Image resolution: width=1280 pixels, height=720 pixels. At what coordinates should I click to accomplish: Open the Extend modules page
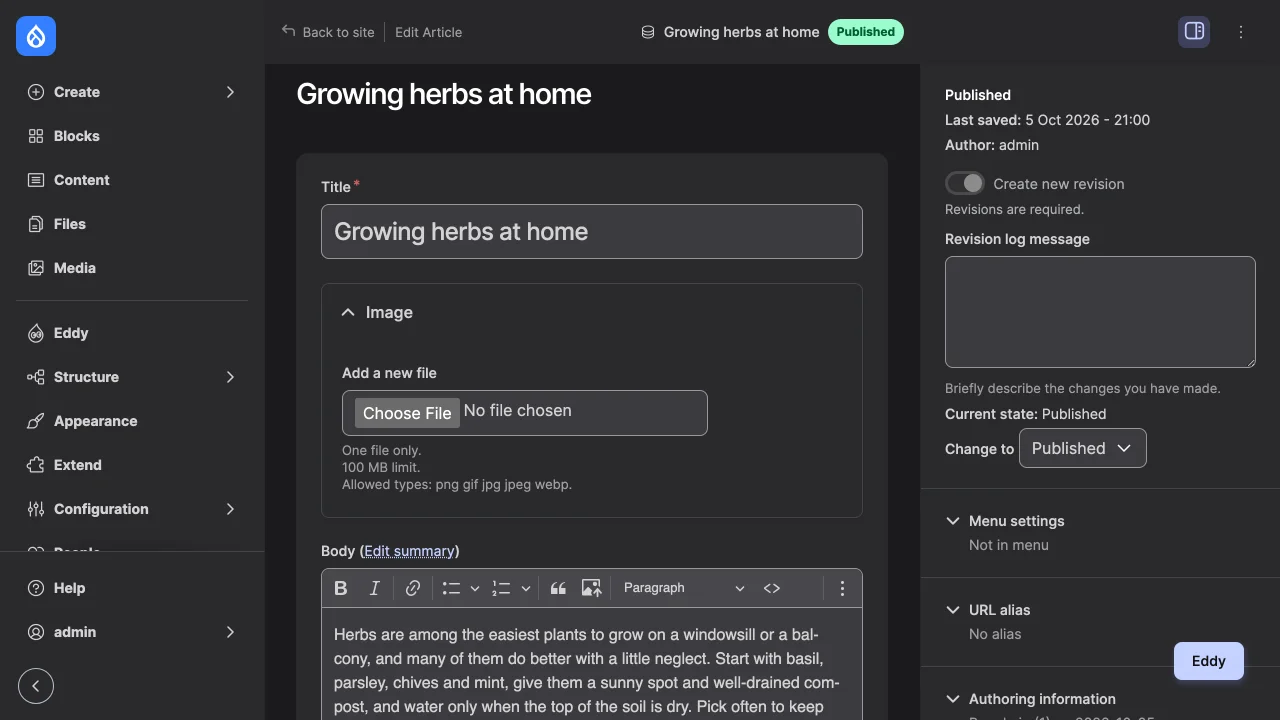coord(132,465)
